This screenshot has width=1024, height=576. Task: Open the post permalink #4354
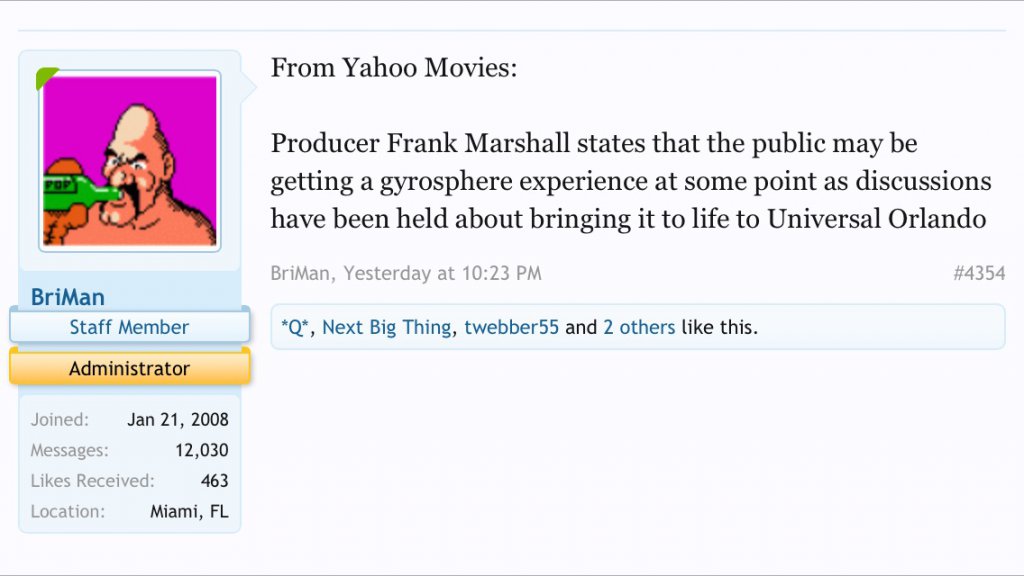(978, 273)
